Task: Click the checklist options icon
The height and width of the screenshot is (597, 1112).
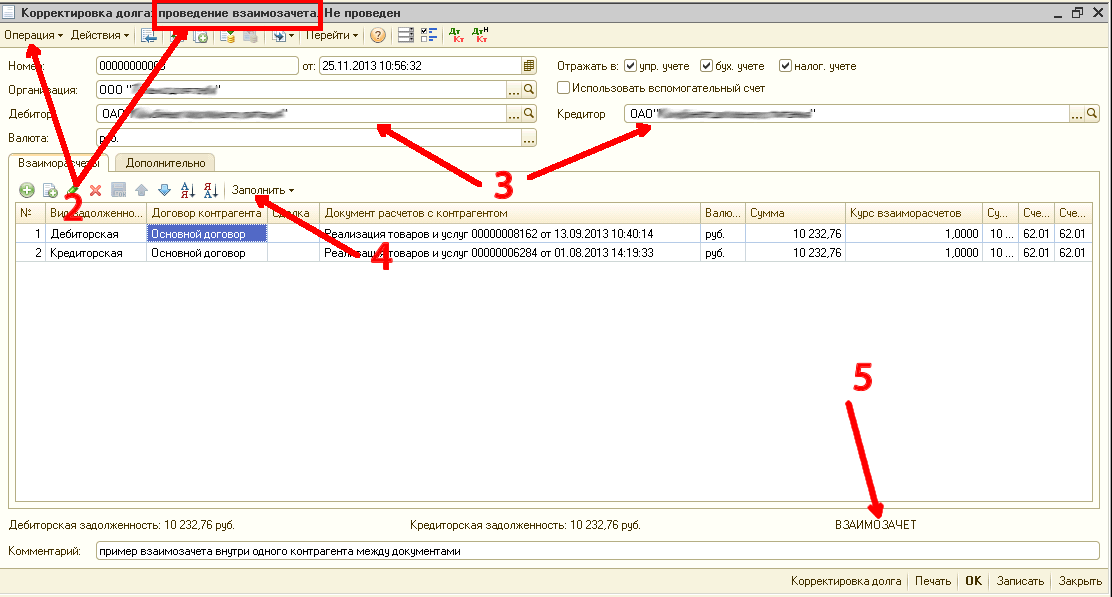Action: [x=428, y=35]
